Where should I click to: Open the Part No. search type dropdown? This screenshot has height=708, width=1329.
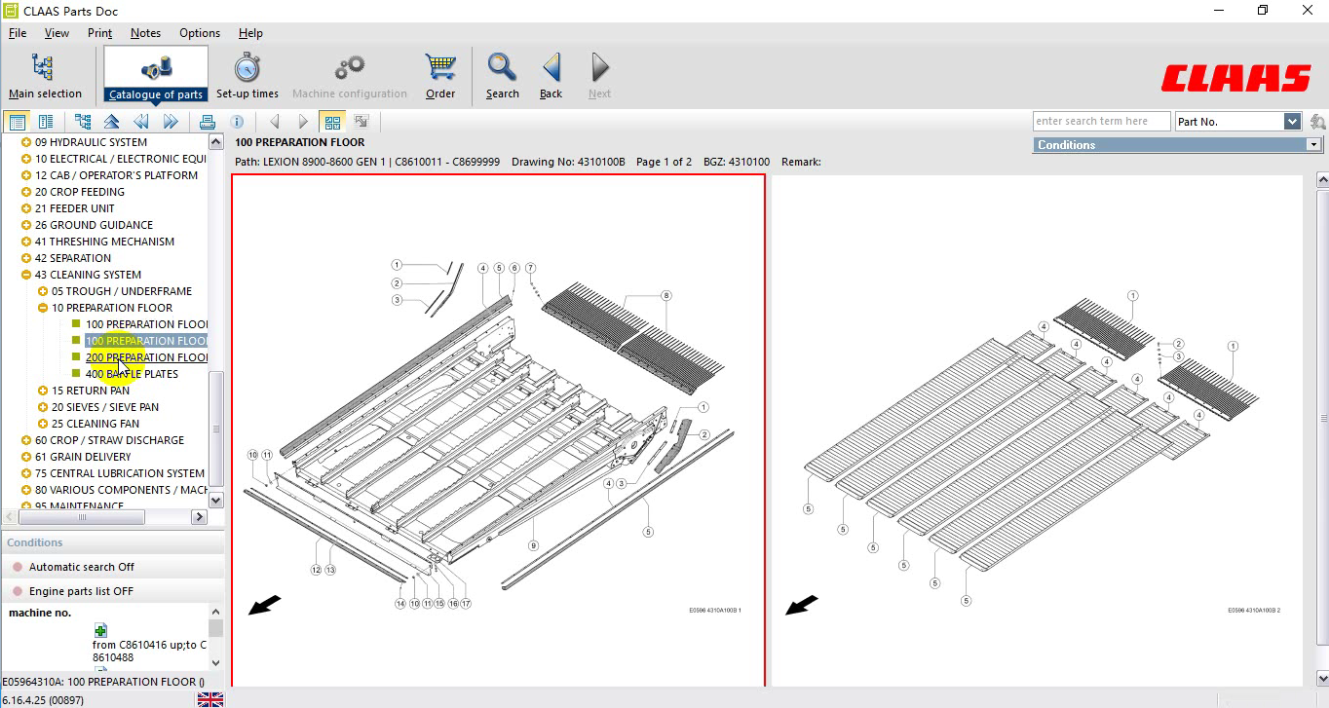1292,122
